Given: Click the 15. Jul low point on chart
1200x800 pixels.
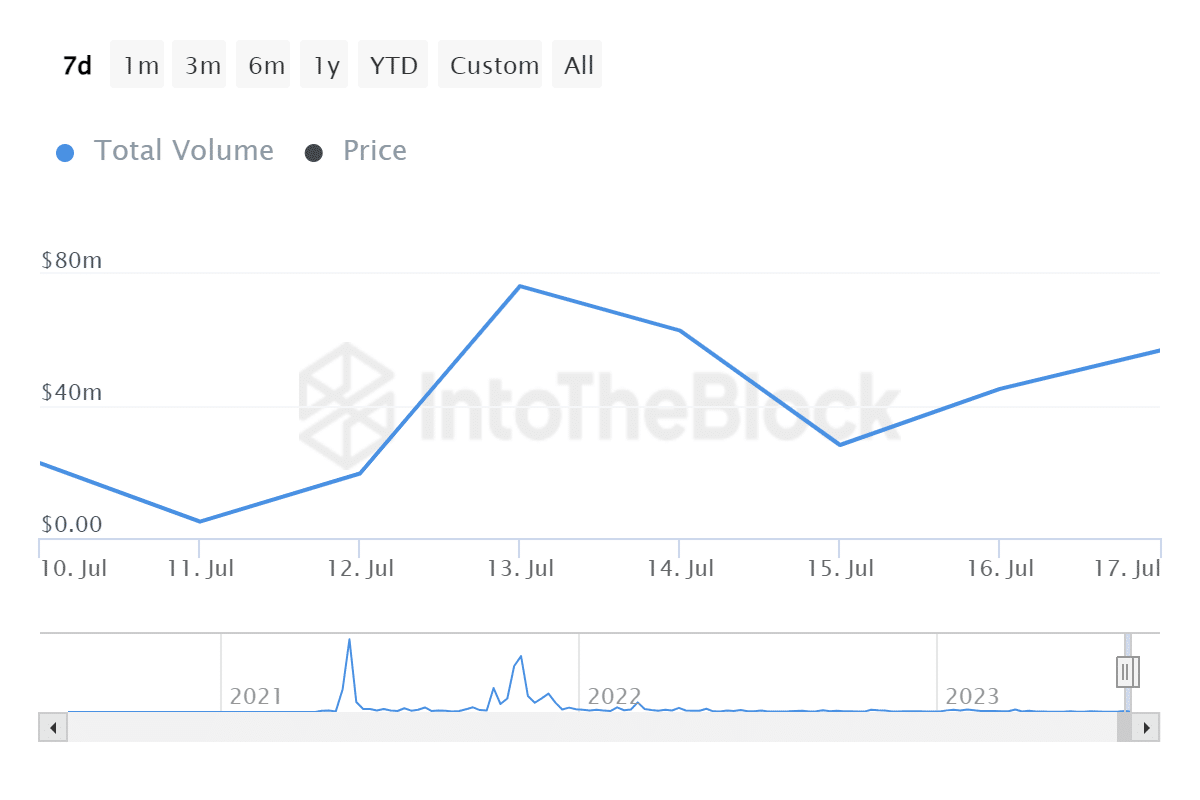Looking at the screenshot, I should pos(839,444).
